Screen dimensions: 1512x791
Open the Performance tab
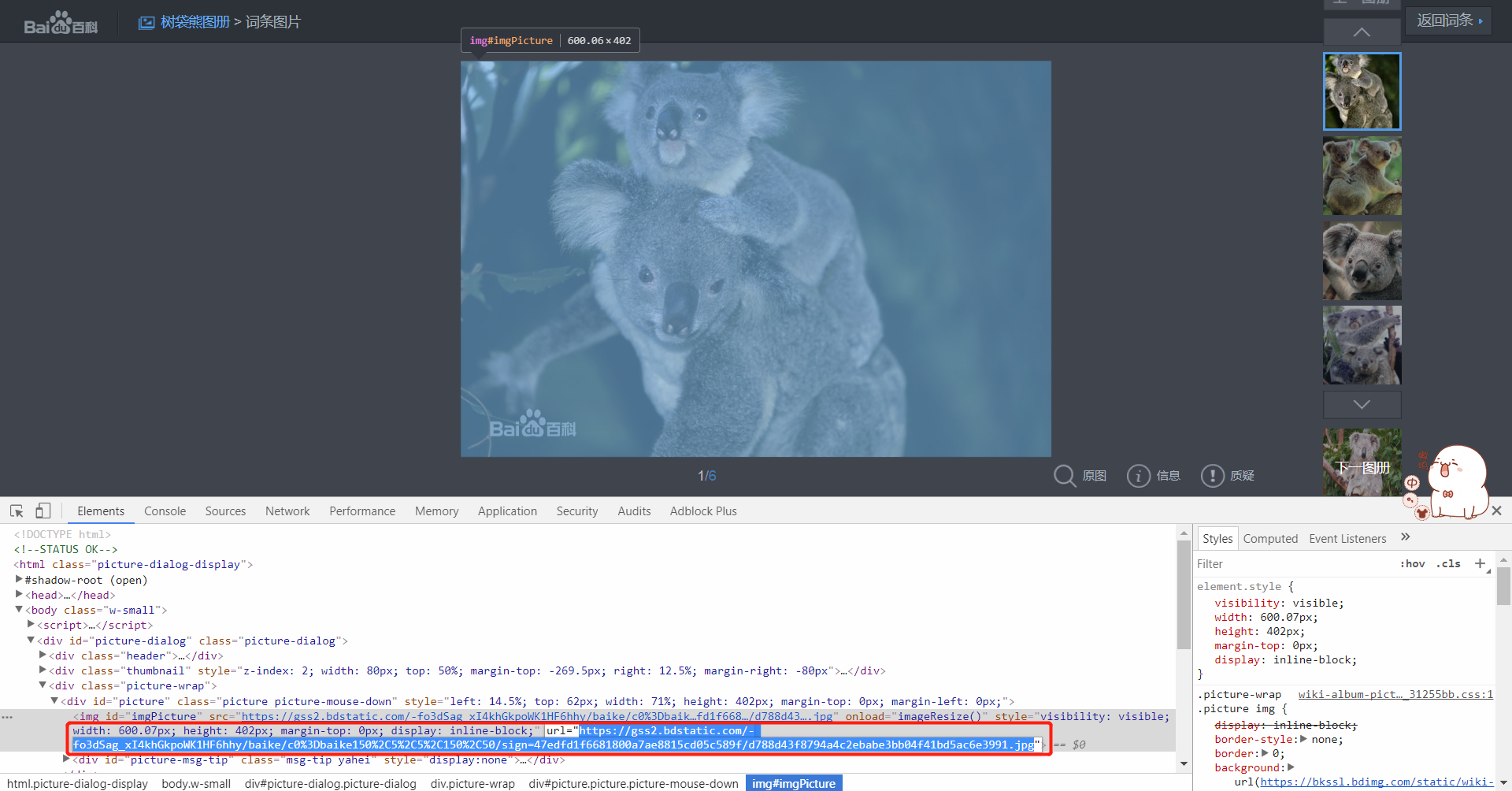[362, 511]
